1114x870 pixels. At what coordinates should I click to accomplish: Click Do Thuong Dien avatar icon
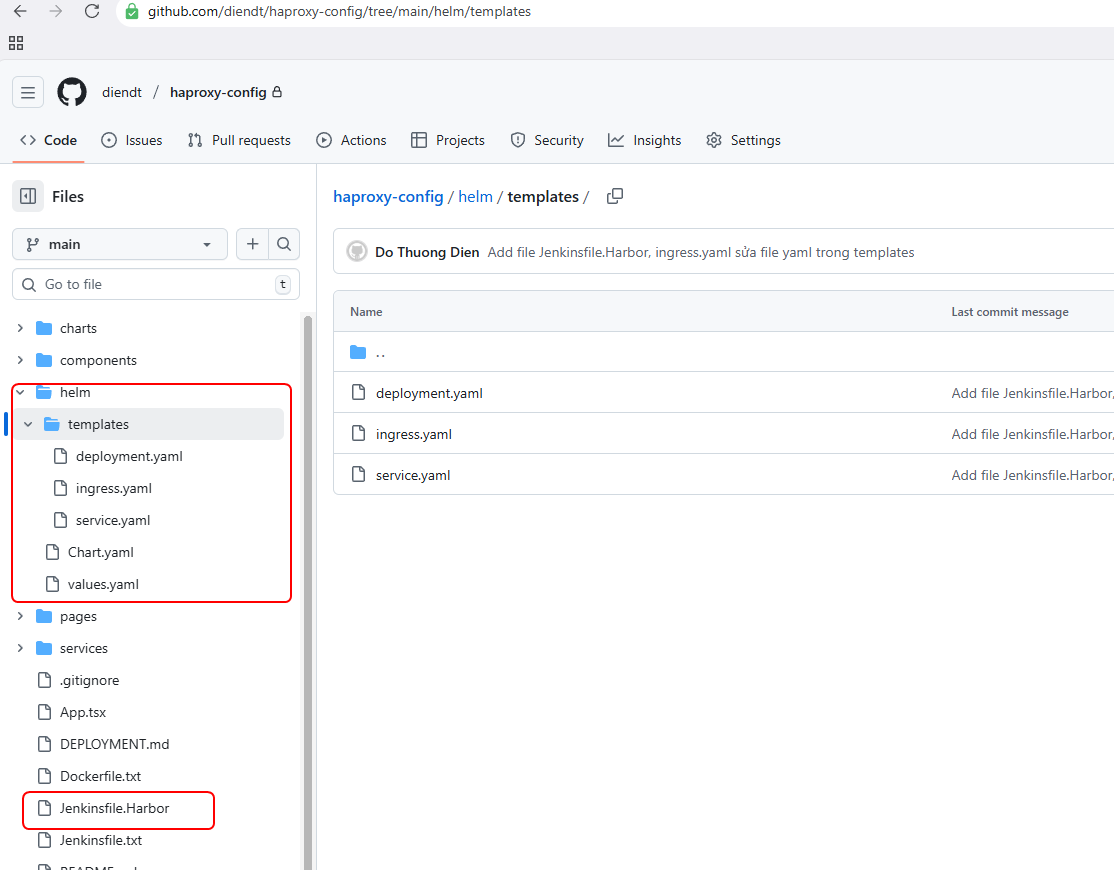click(x=356, y=252)
